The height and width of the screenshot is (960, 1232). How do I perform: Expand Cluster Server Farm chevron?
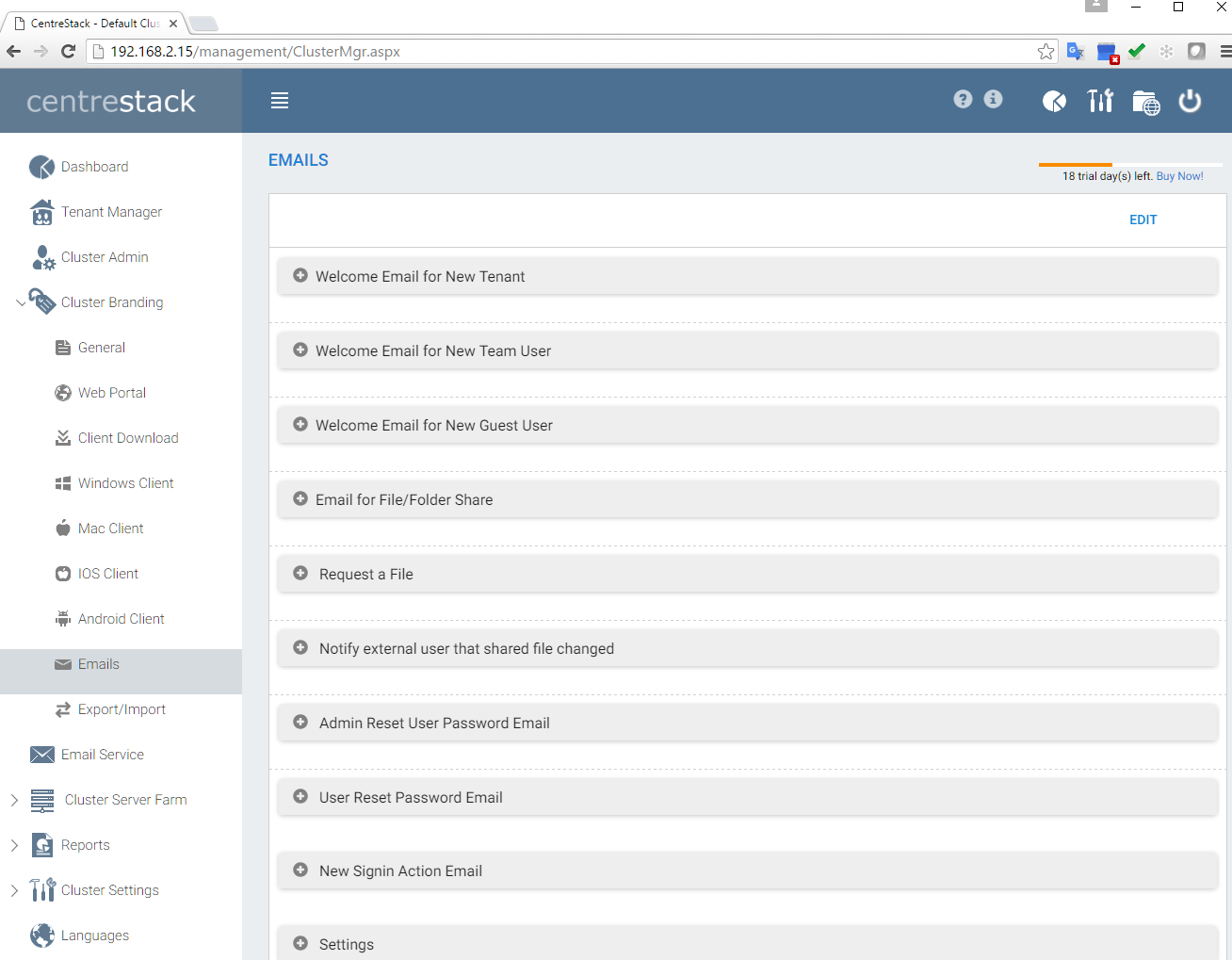pos(14,800)
